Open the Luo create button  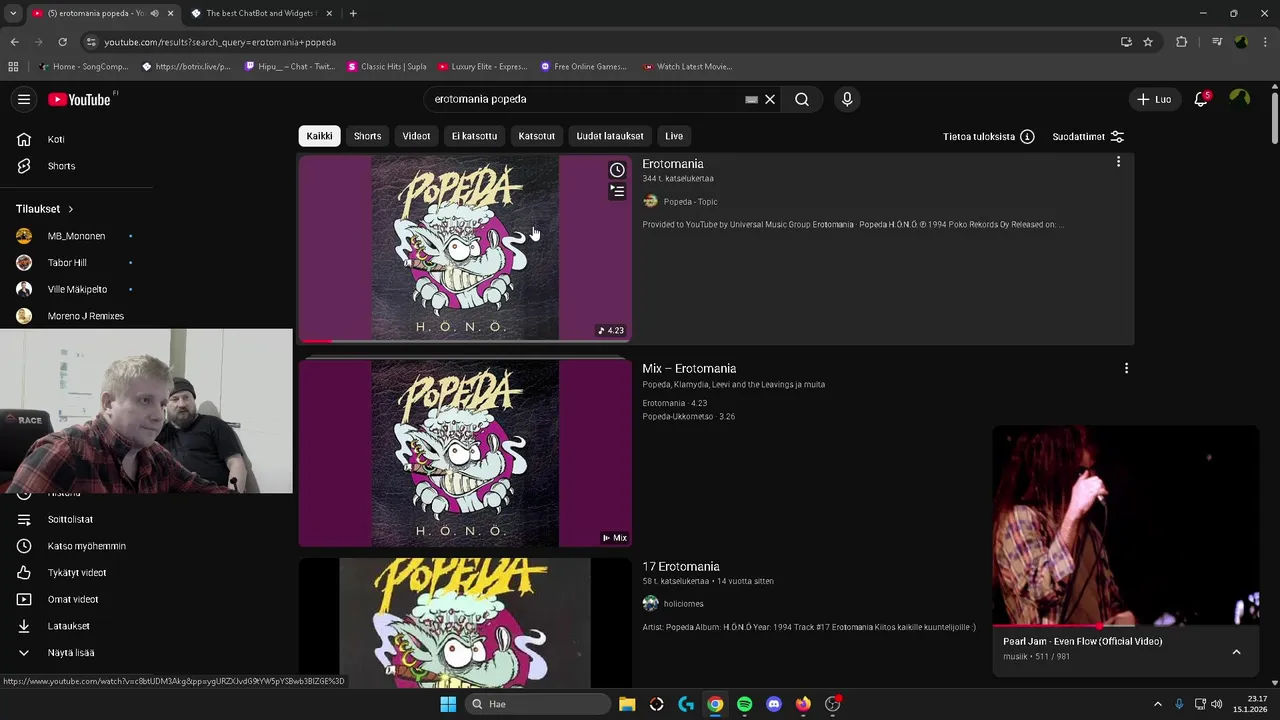(x=1154, y=99)
